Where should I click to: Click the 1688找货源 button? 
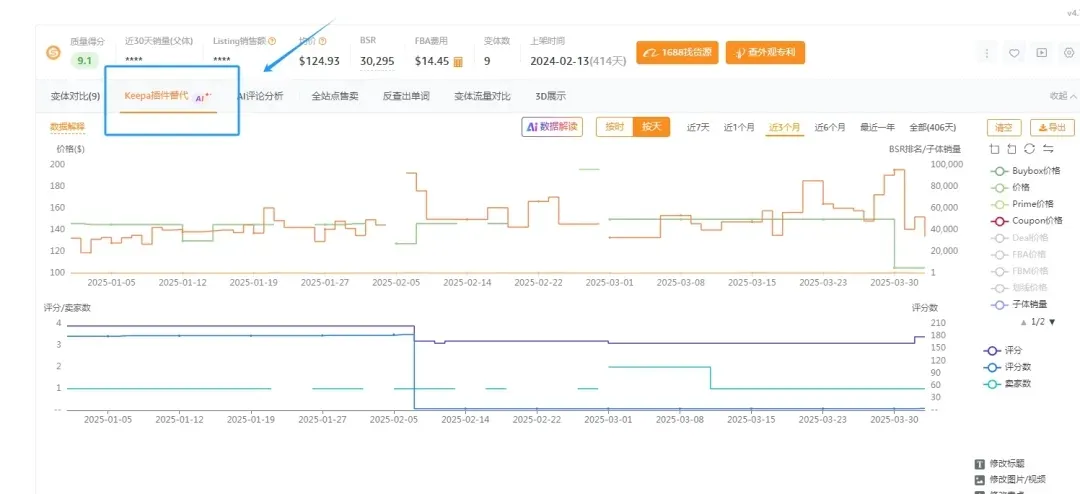click(x=676, y=53)
